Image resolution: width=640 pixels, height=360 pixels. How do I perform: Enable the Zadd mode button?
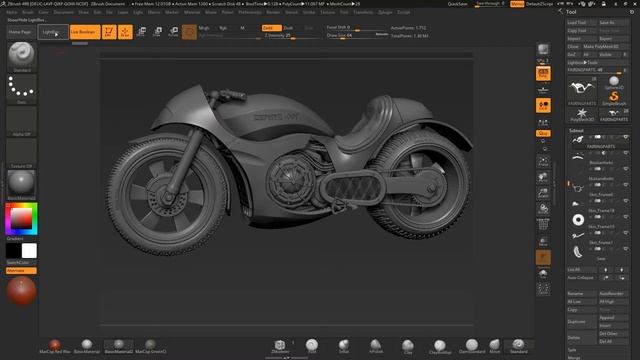pyautogui.click(x=271, y=28)
